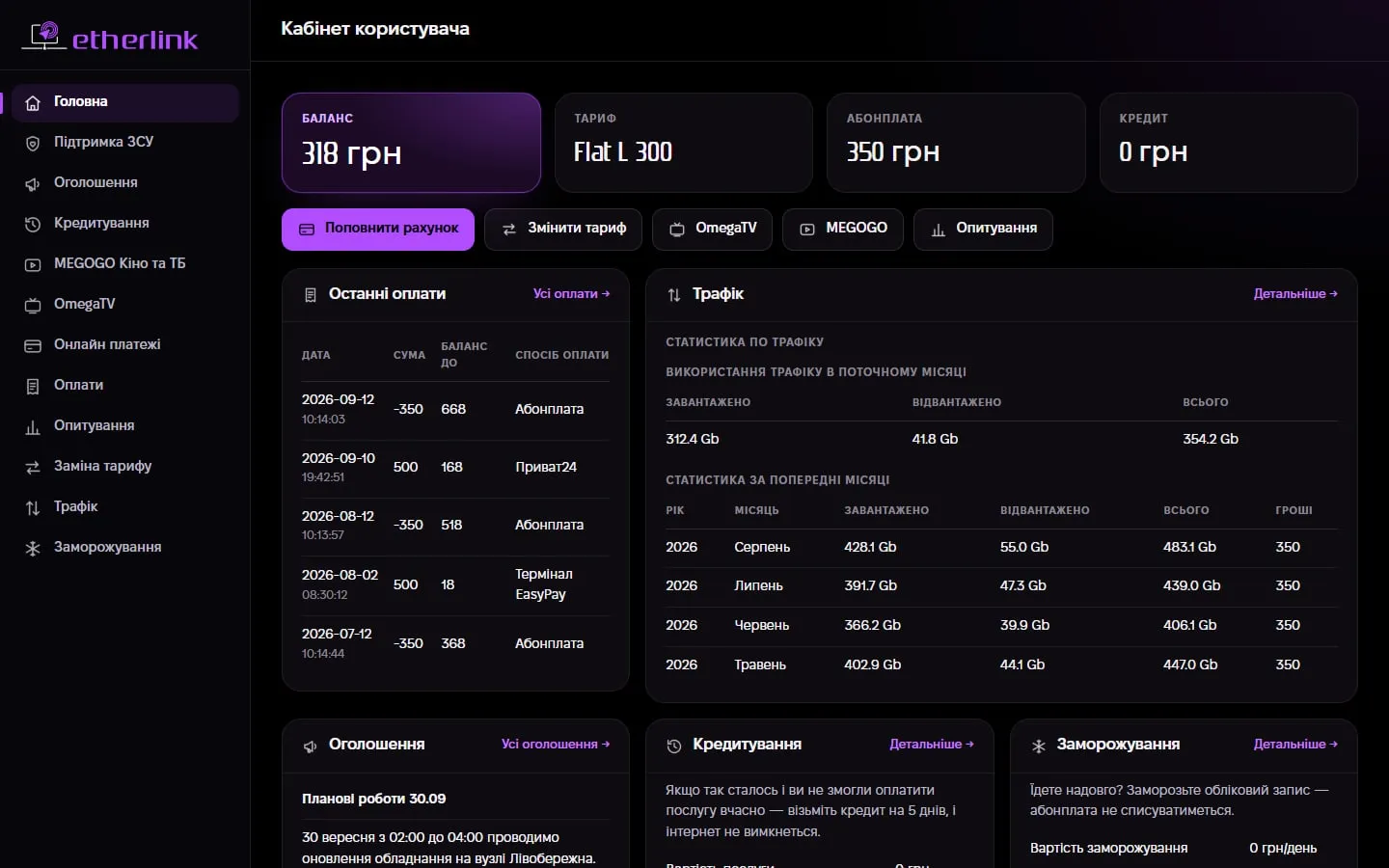Open Детальніше link in Трафік panel

pyautogui.click(x=1295, y=294)
